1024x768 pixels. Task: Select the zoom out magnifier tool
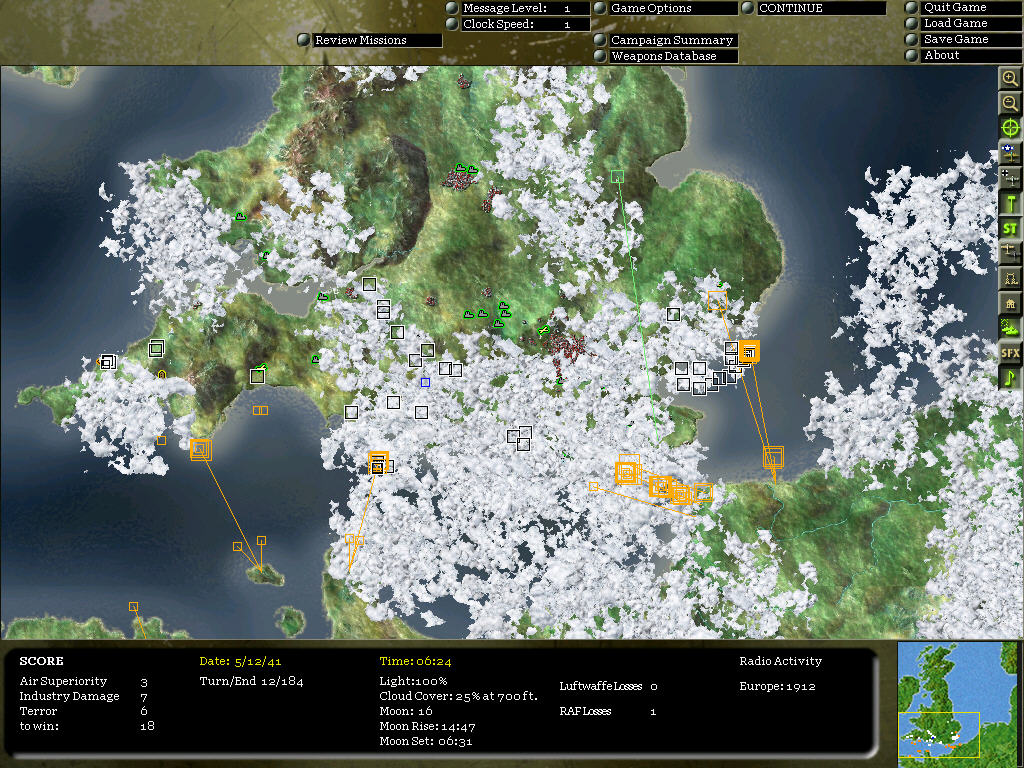[x=1010, y=103]
